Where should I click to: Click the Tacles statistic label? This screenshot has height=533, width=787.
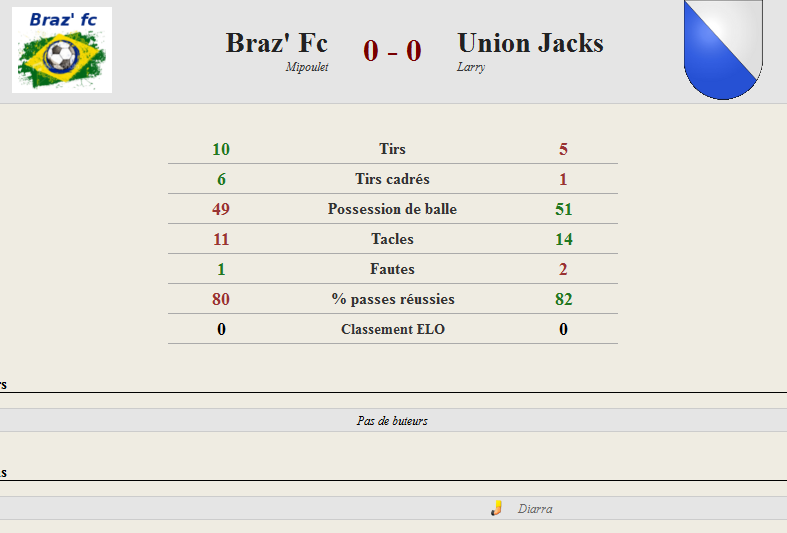click(392, 239)
